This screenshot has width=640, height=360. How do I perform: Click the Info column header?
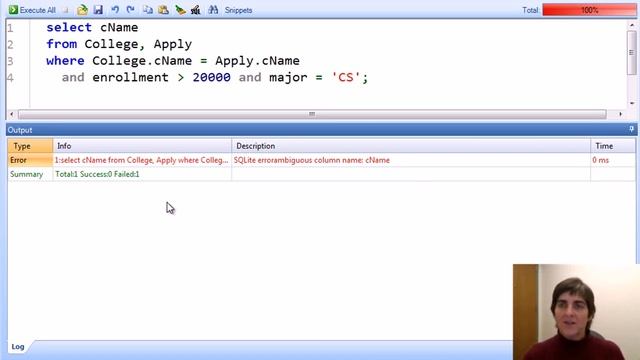[x=142, y=146]
